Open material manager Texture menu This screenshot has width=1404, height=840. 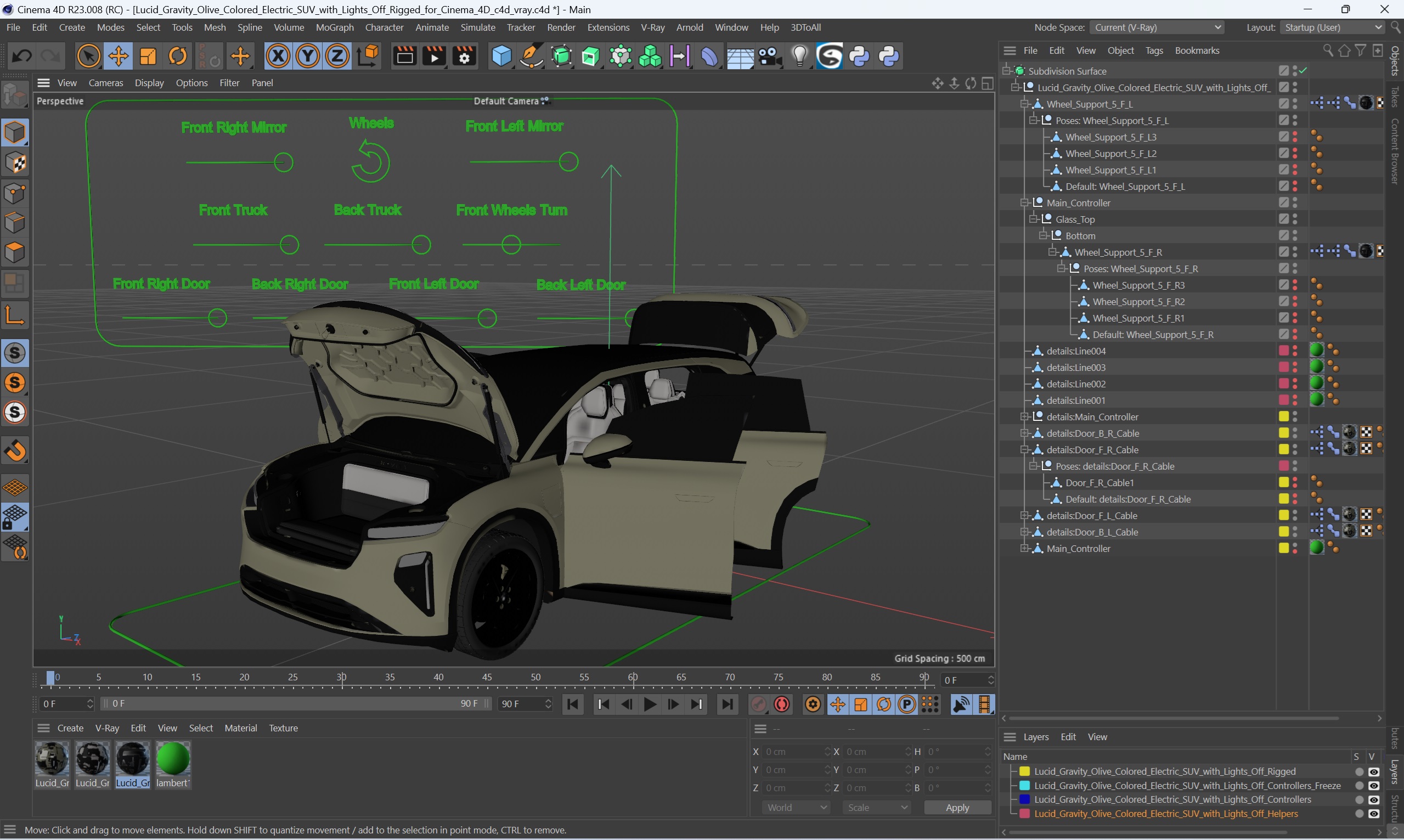[x=283, y=728]
